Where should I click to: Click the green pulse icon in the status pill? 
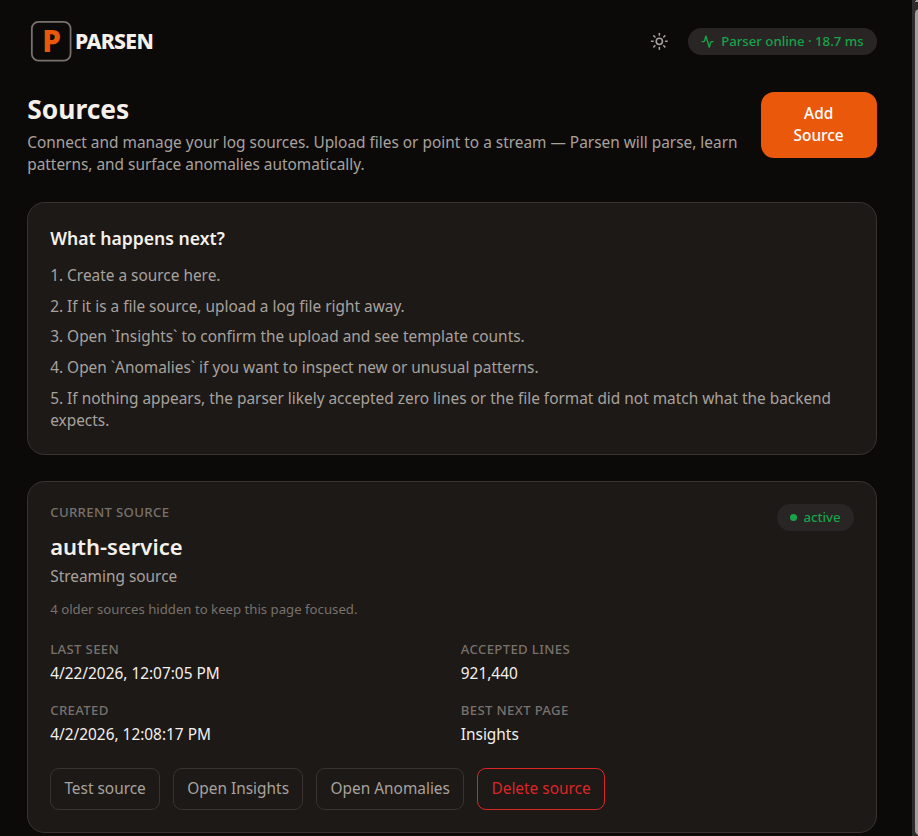(x=706, y=42)
